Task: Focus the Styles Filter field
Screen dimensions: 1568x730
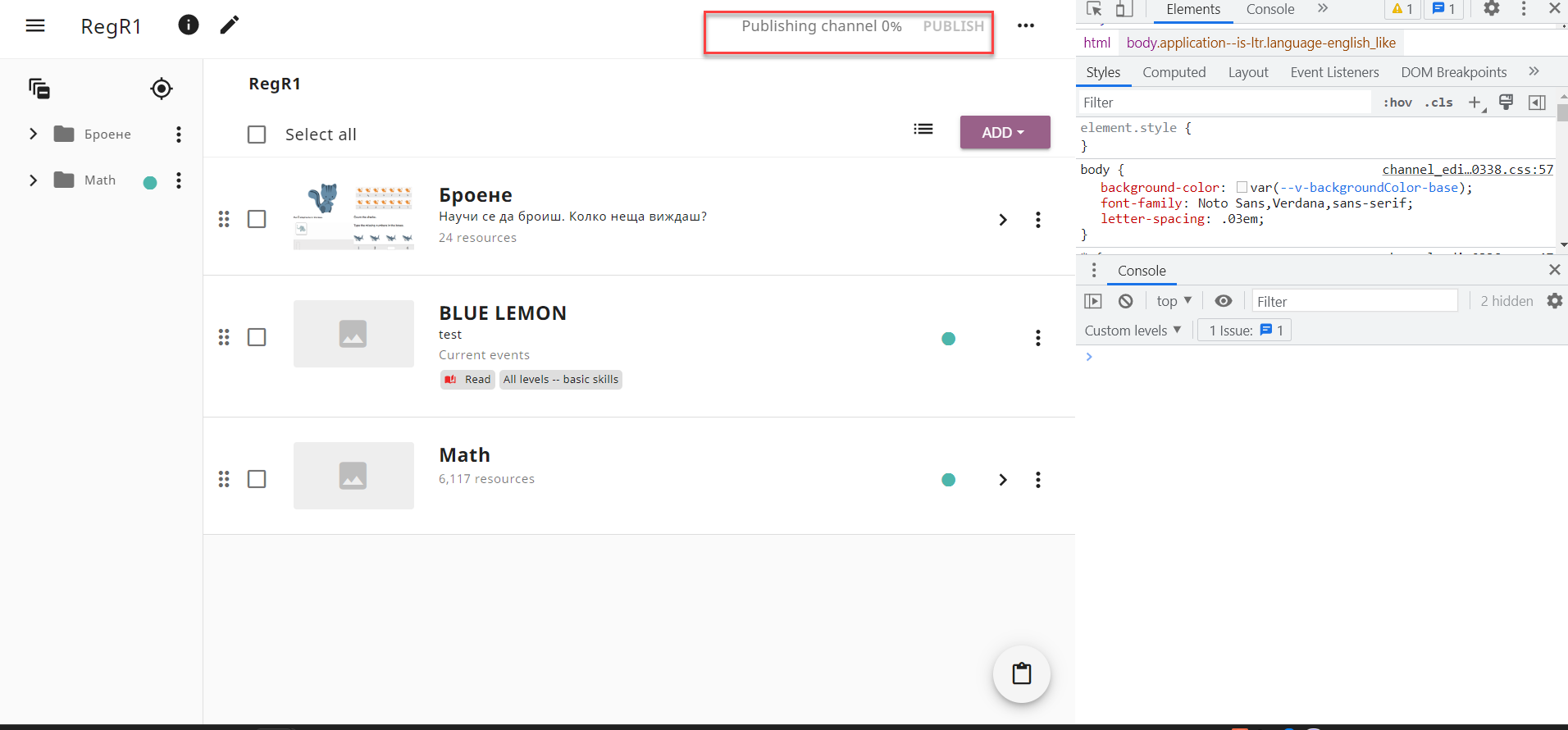Action: click(x=1225, y=103)
